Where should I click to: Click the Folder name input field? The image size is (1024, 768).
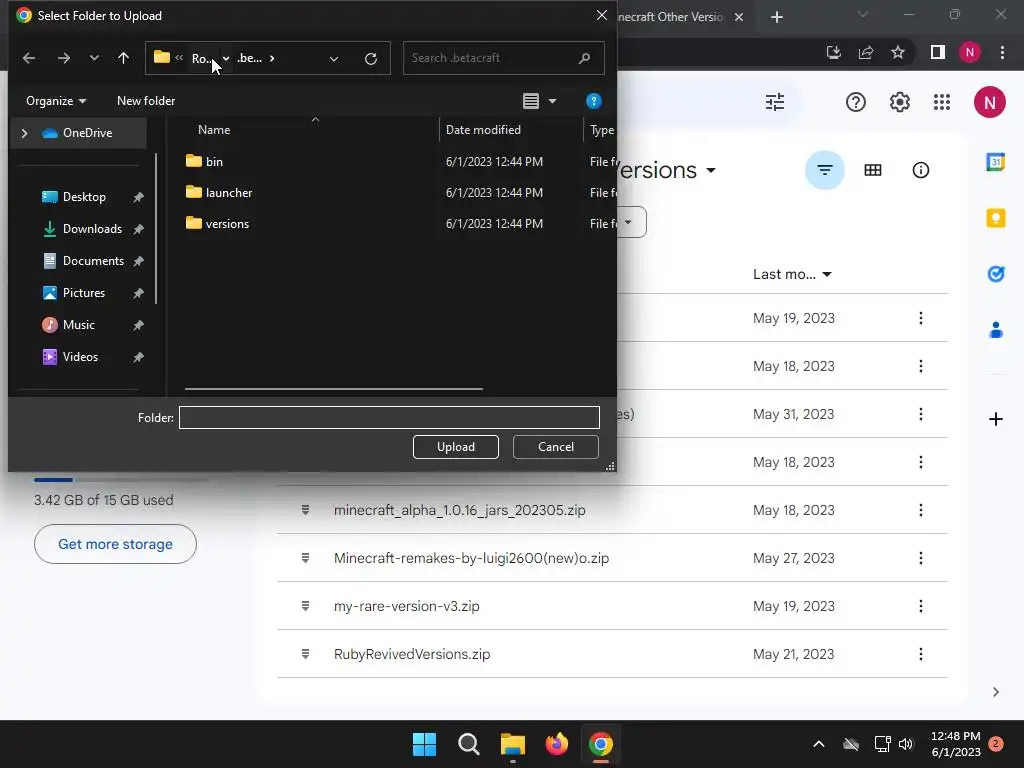coord(389,418)
